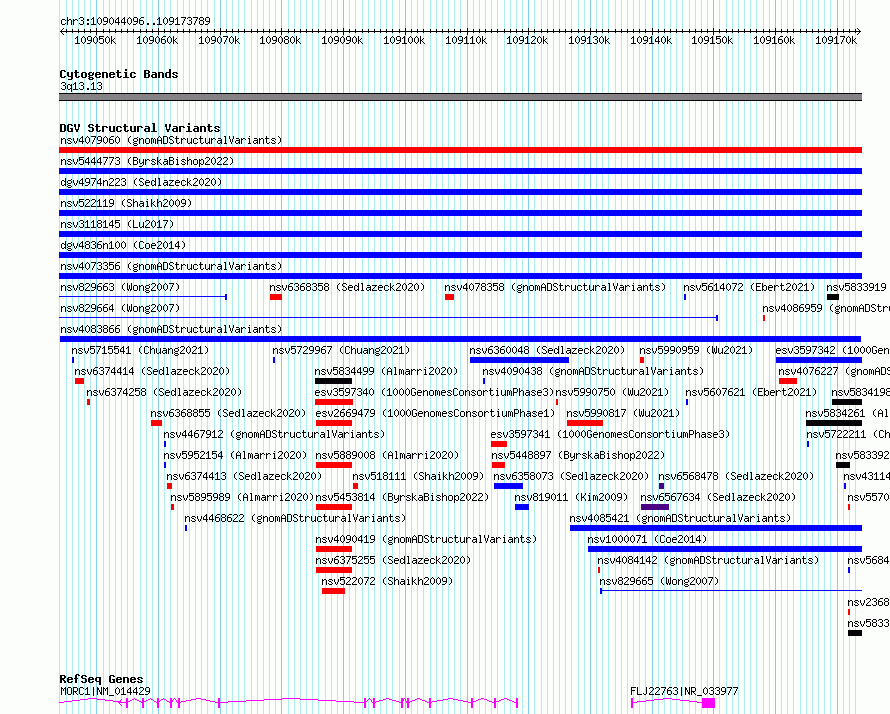This screenshot has height=714, width=890.
Task: Select nsv5889008 (Almarri2020) label
Action: click(x=387, y=455)
